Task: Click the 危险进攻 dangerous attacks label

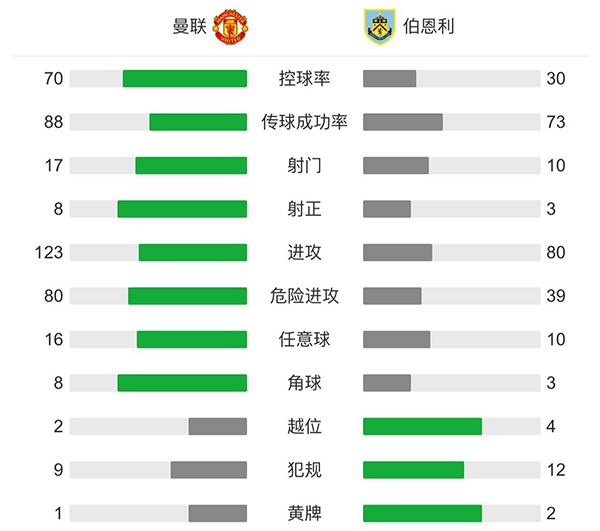Action: point(305,296)
